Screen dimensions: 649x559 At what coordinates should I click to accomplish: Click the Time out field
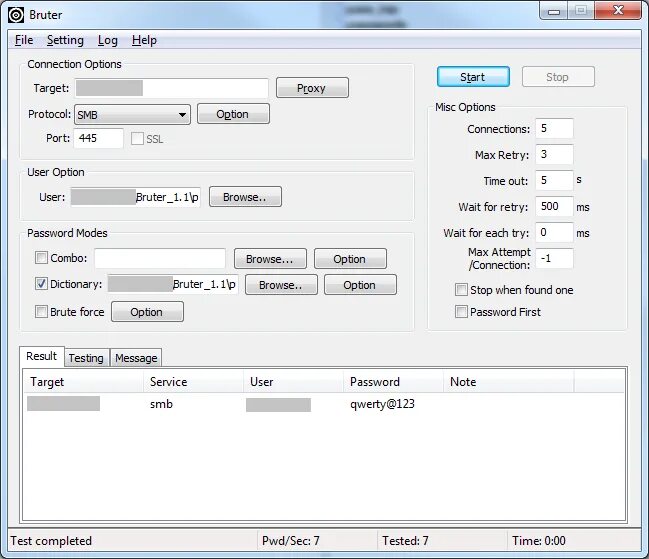coord(554,180)
